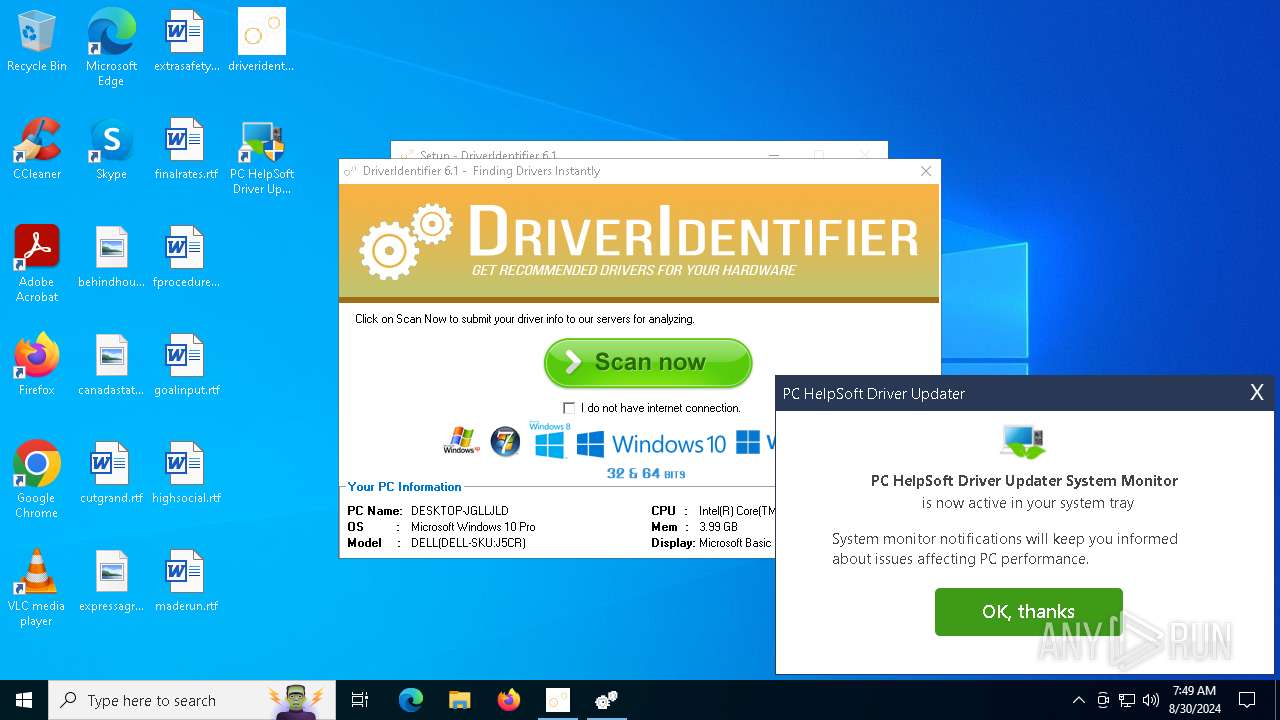Viewport: 1280px width, 720px height.
Task: Open the Skype desktop shortcut
Action: coord(111,150)
